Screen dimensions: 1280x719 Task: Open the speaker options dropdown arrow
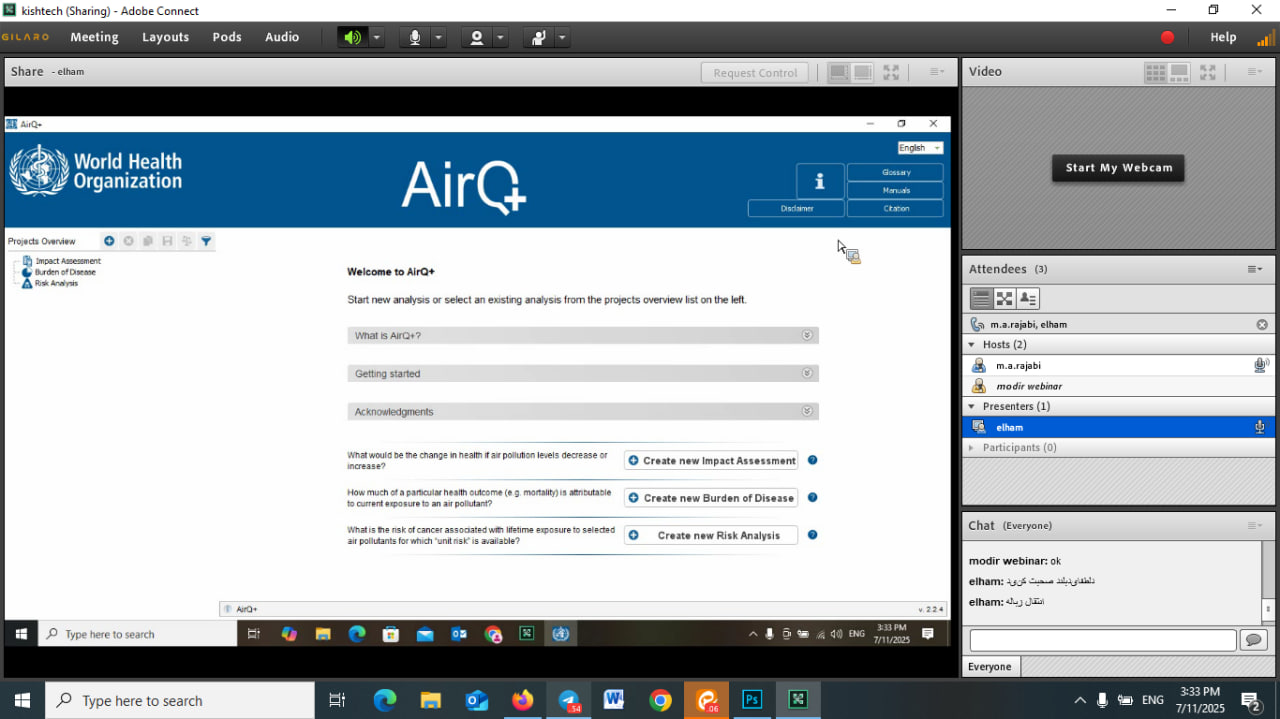coord(377,37)
